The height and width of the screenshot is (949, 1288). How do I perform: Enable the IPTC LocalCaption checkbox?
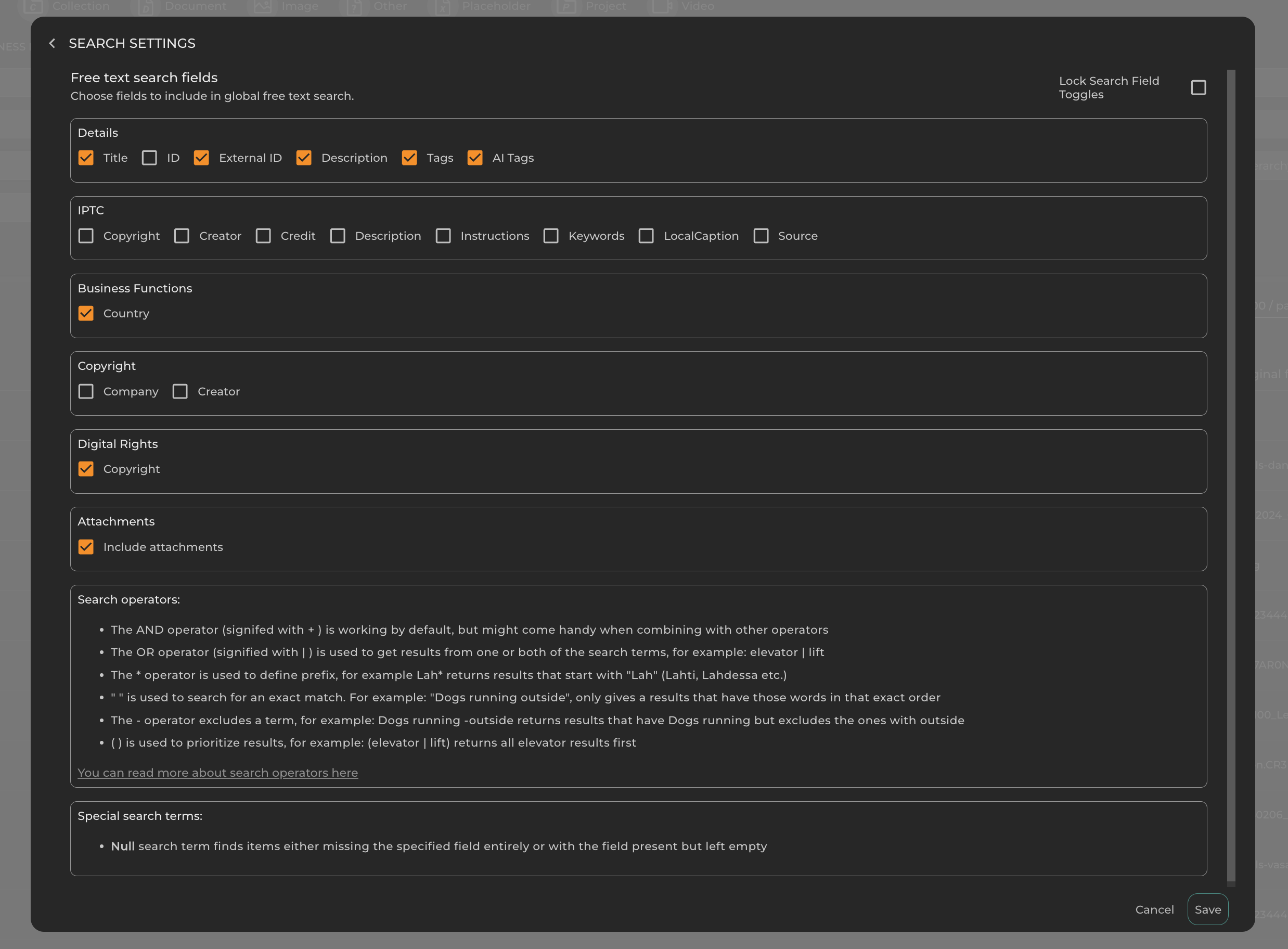pyautogui.click(x=646, y=236)
